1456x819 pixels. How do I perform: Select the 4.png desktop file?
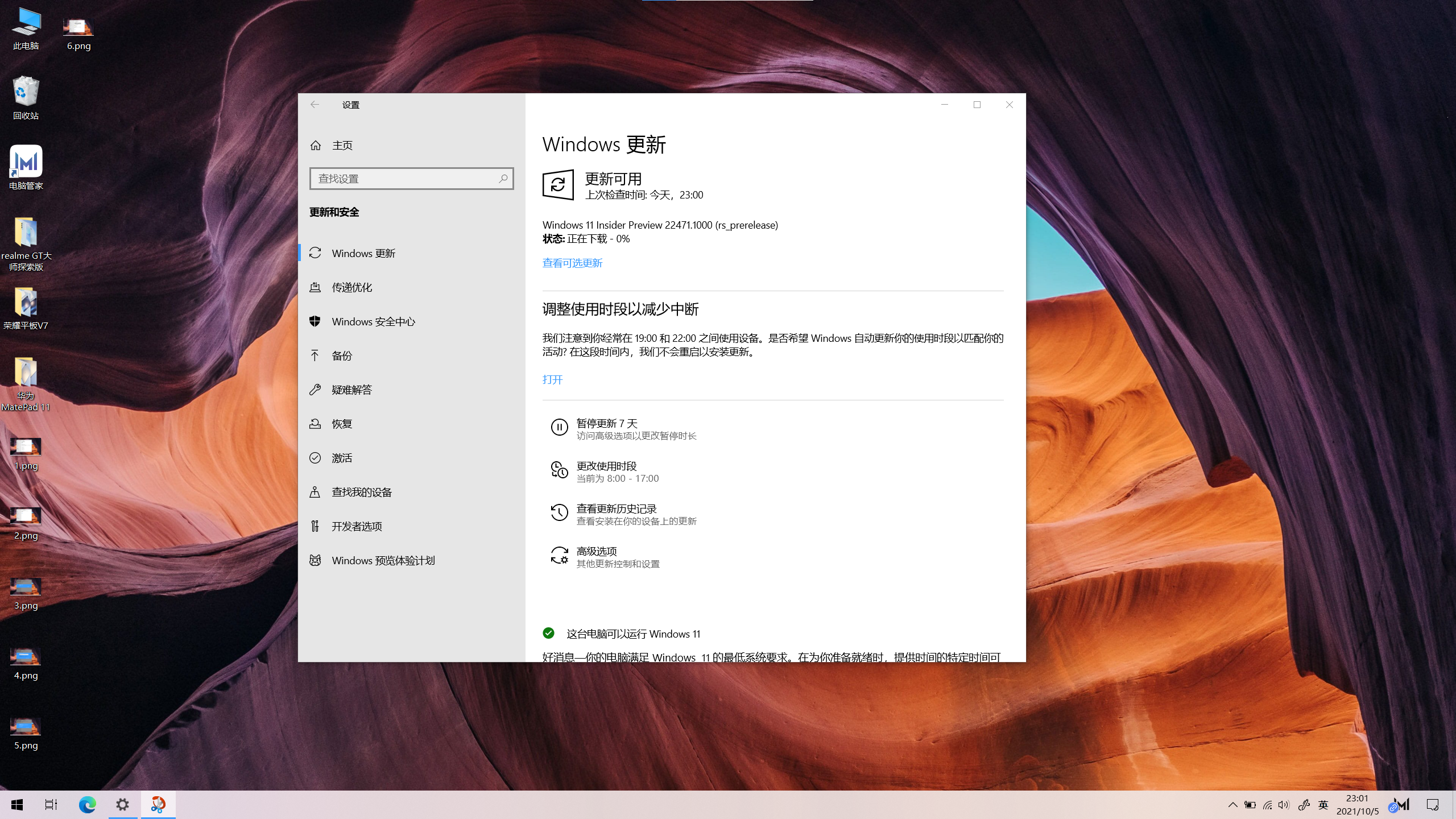coord(26,664)
